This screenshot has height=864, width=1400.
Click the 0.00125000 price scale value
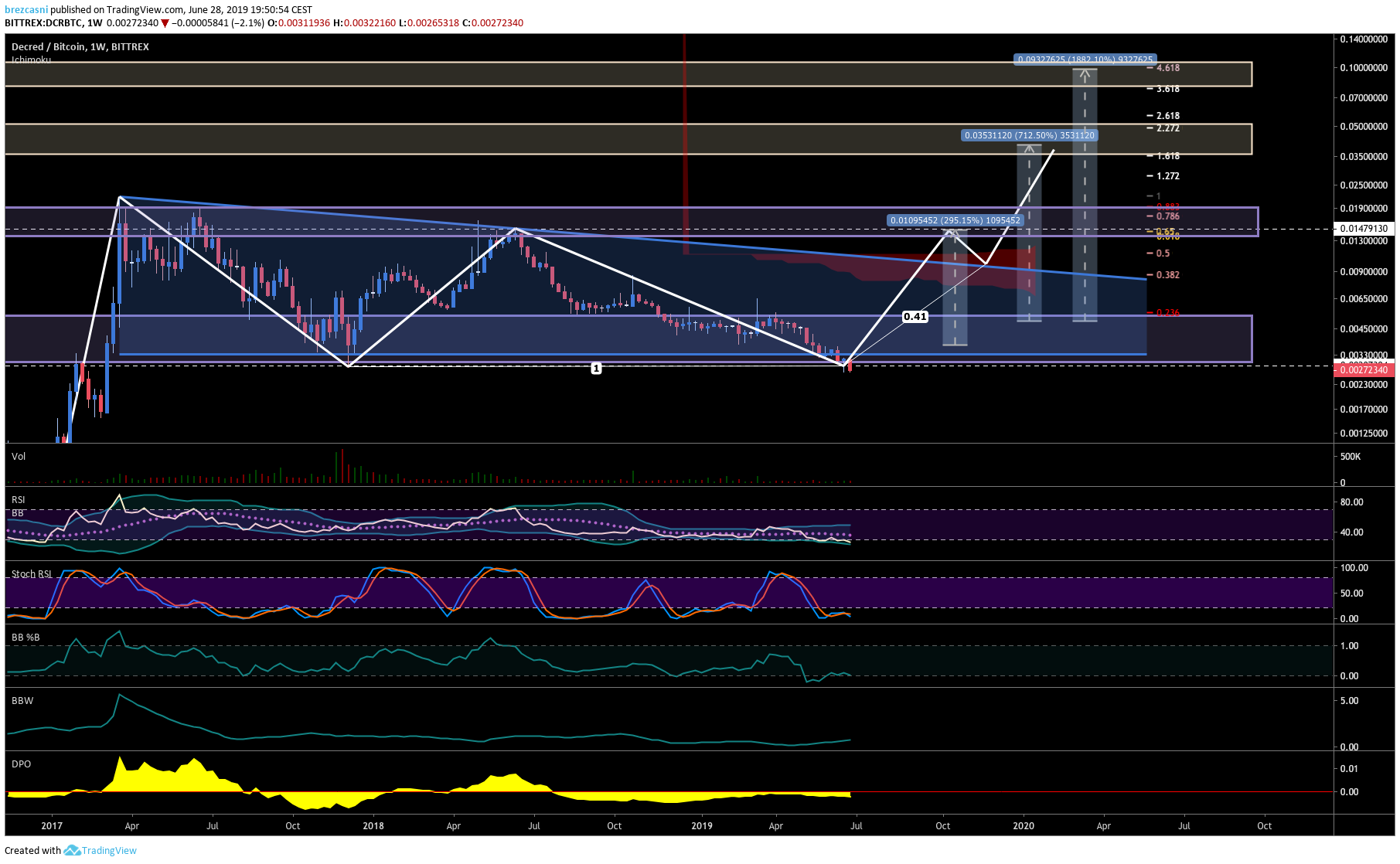point(1364,434)
